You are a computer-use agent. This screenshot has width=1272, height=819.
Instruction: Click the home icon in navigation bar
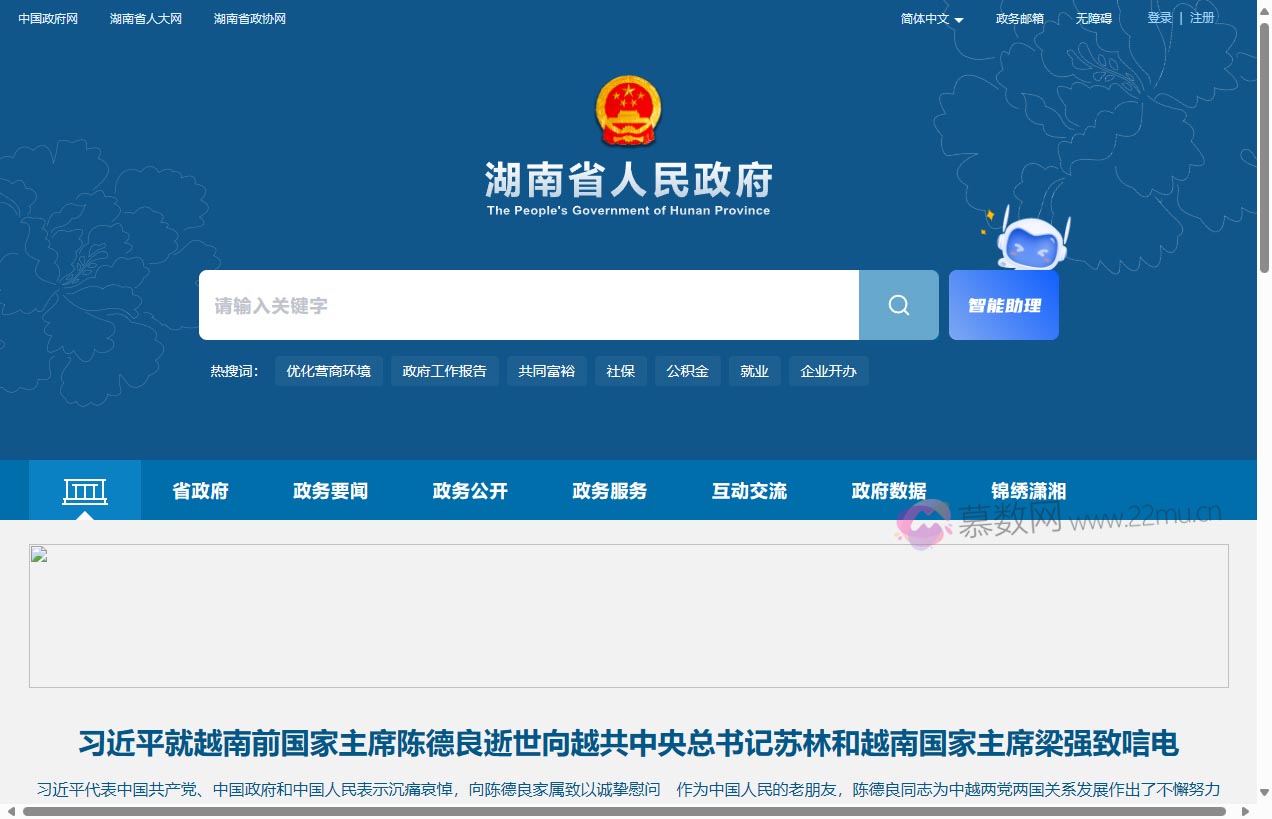pyautogui.click(x=85, y=490)
